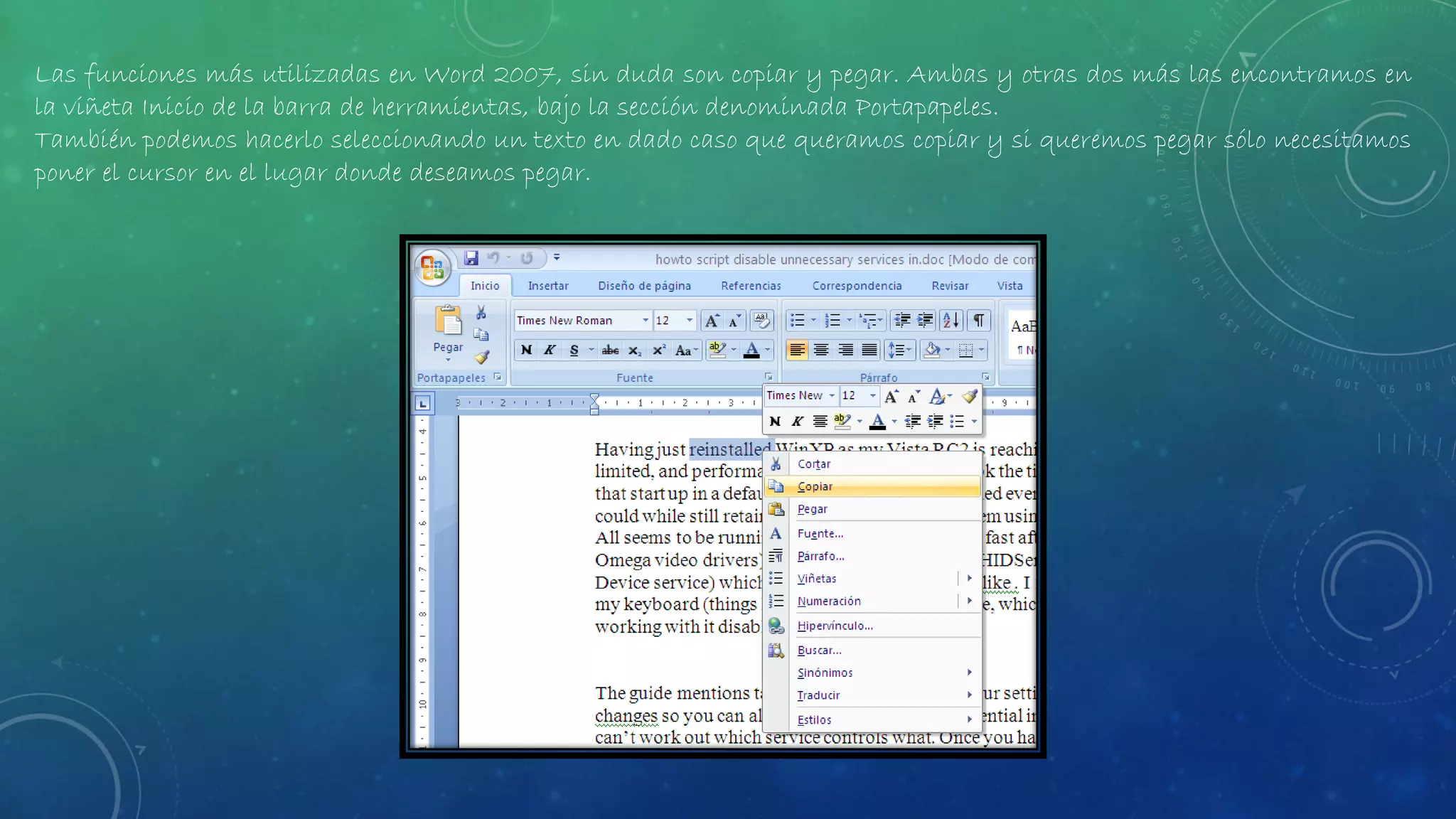Image resolution: width=1456 pixels, height=819 pixels.
Task: Select align left in the ribbon
Action: [x=797, y=350]
